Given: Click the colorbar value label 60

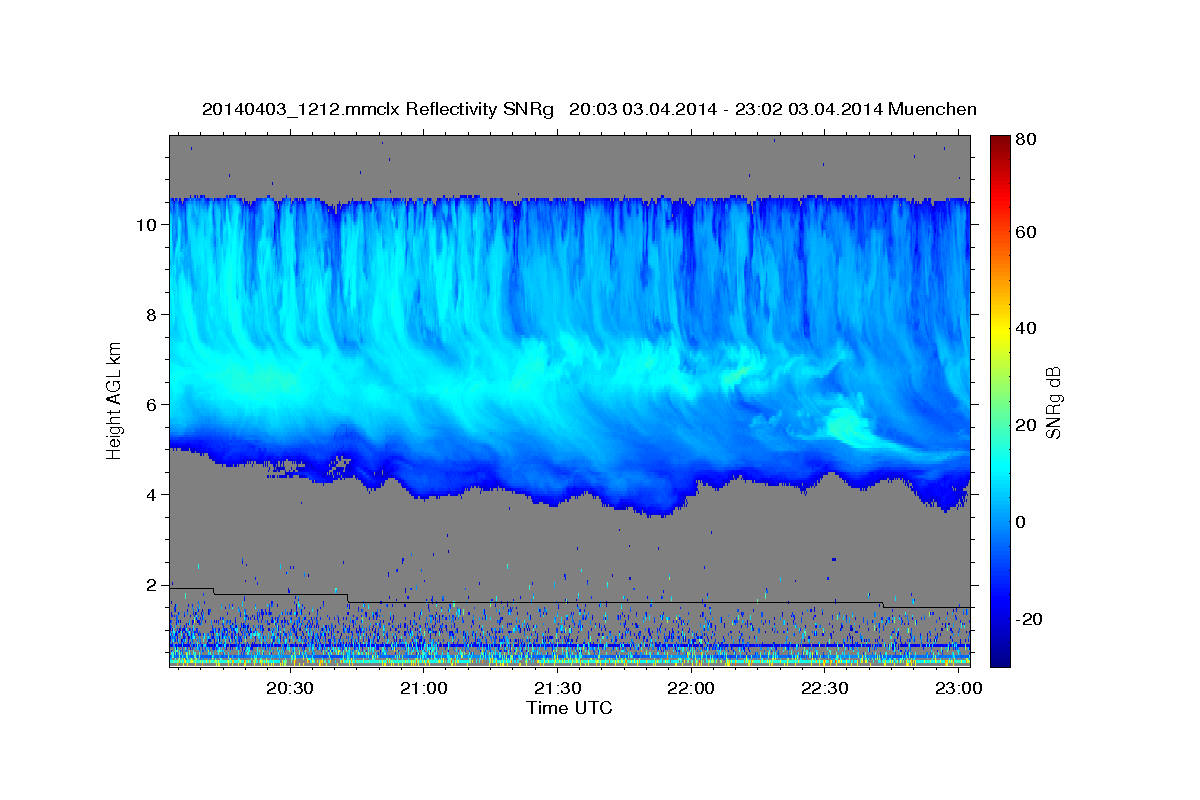Looking at the screenshot, I should [x=1026, y=232].
